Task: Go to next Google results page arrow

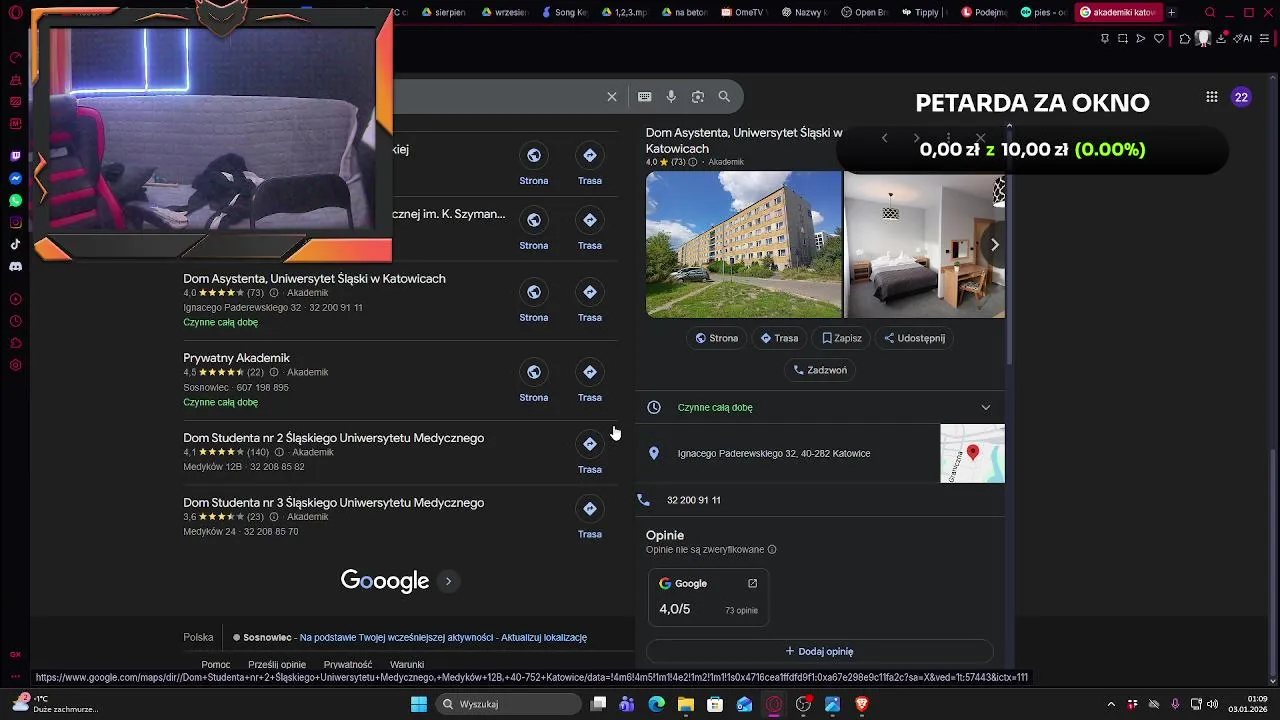Action: click(448, 581)
